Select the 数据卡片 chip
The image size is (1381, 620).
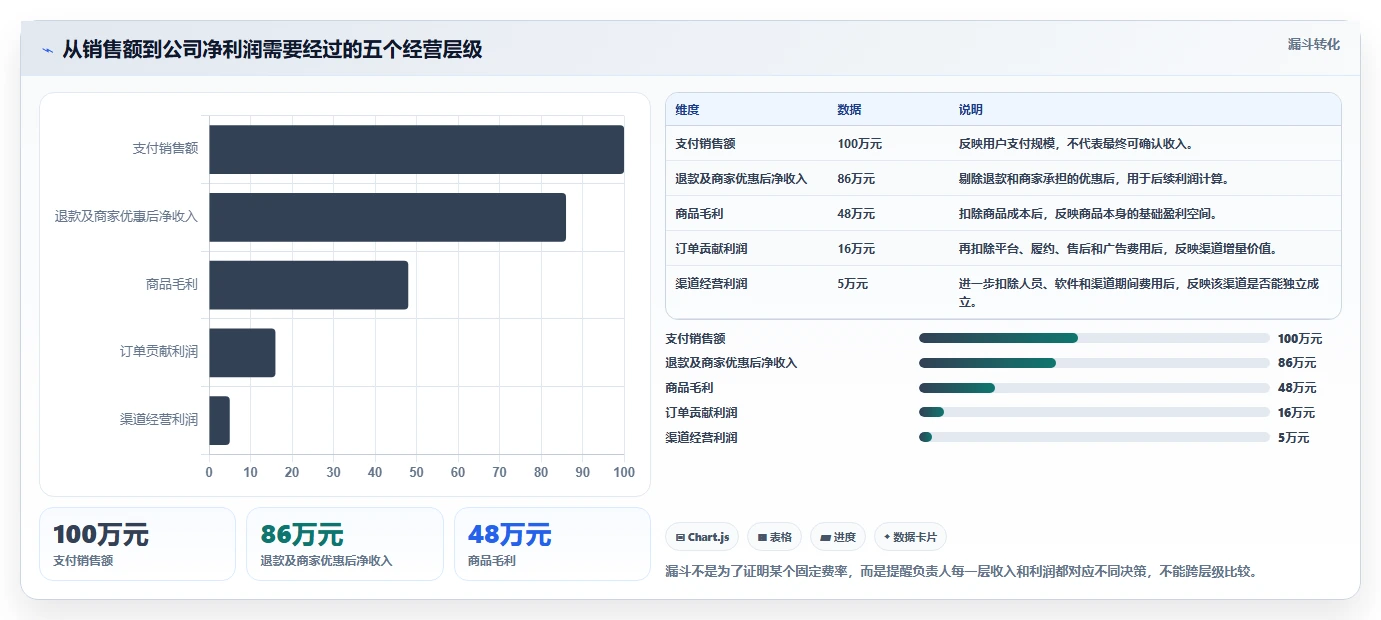pos(910,537)
